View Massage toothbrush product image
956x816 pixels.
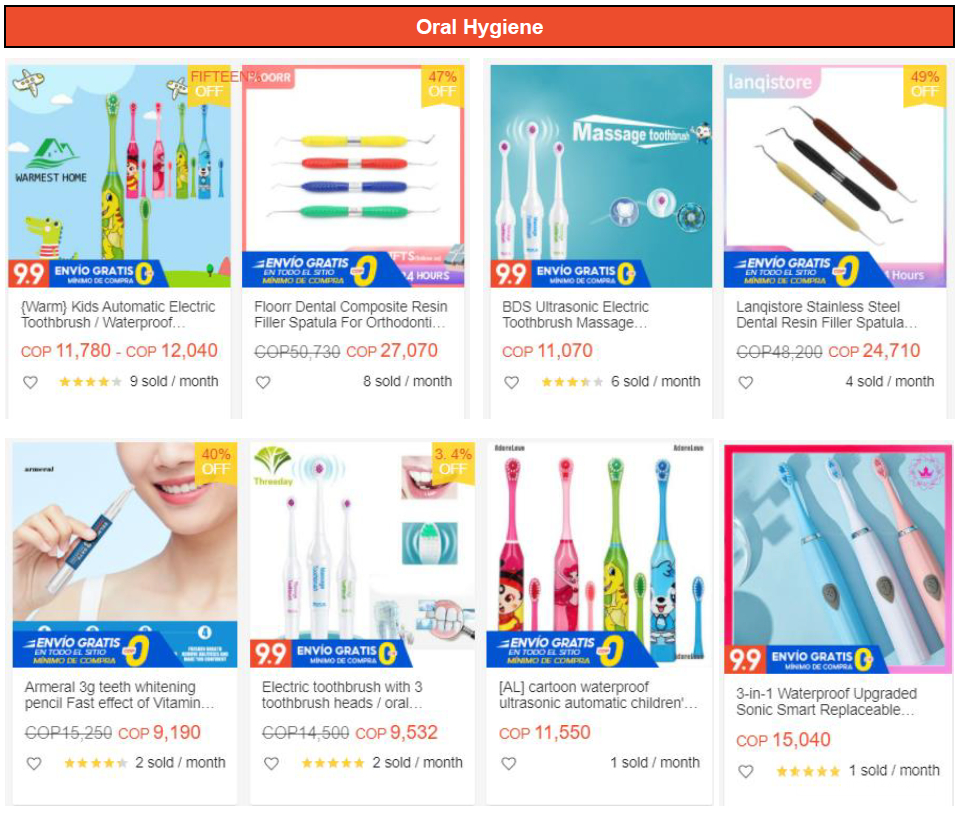coord(601,176)
